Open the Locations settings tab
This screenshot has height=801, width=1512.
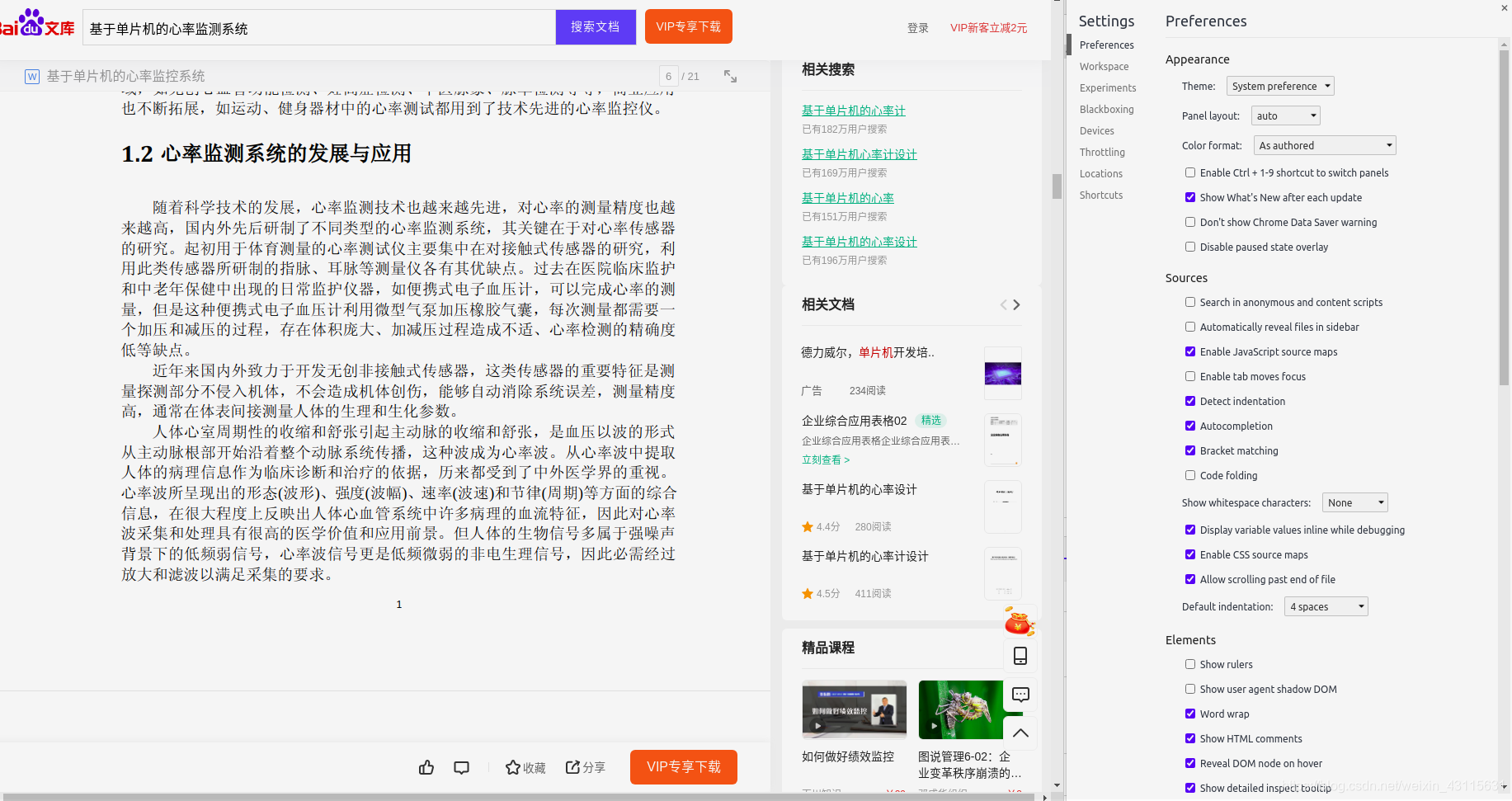pos(1100,173)
